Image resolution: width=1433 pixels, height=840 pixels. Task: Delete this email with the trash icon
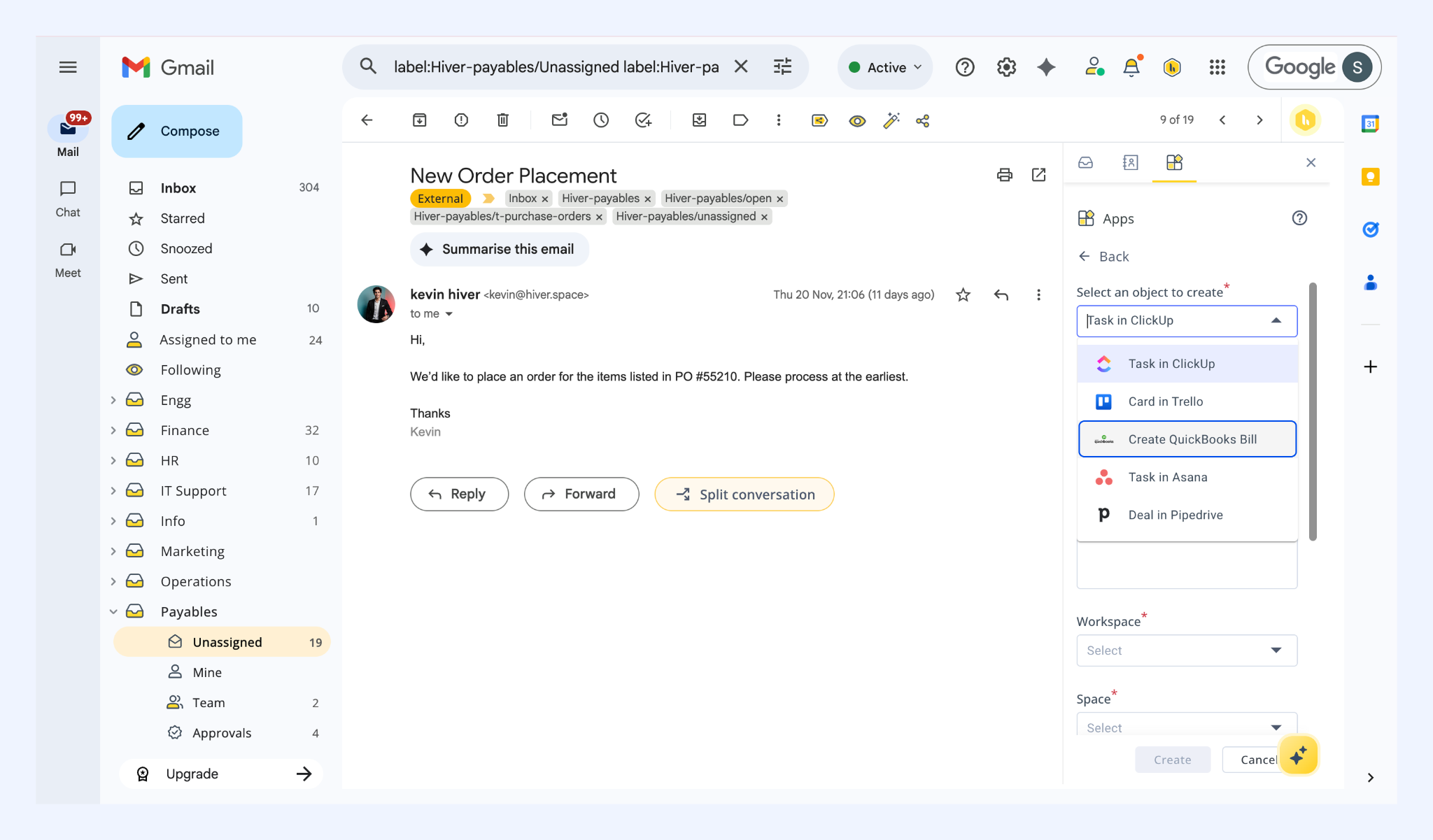click(502, 120)
